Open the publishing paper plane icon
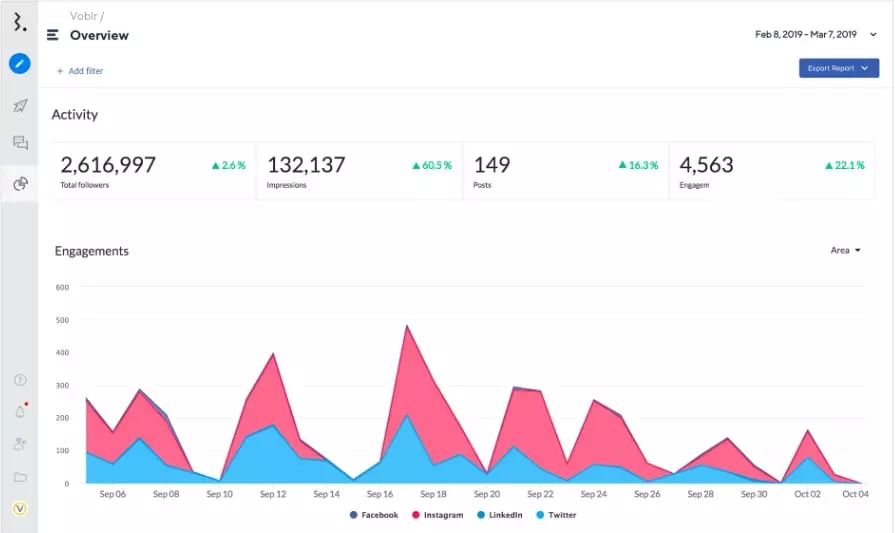Screen dimensions: 895x533 (x=20, y=105)
